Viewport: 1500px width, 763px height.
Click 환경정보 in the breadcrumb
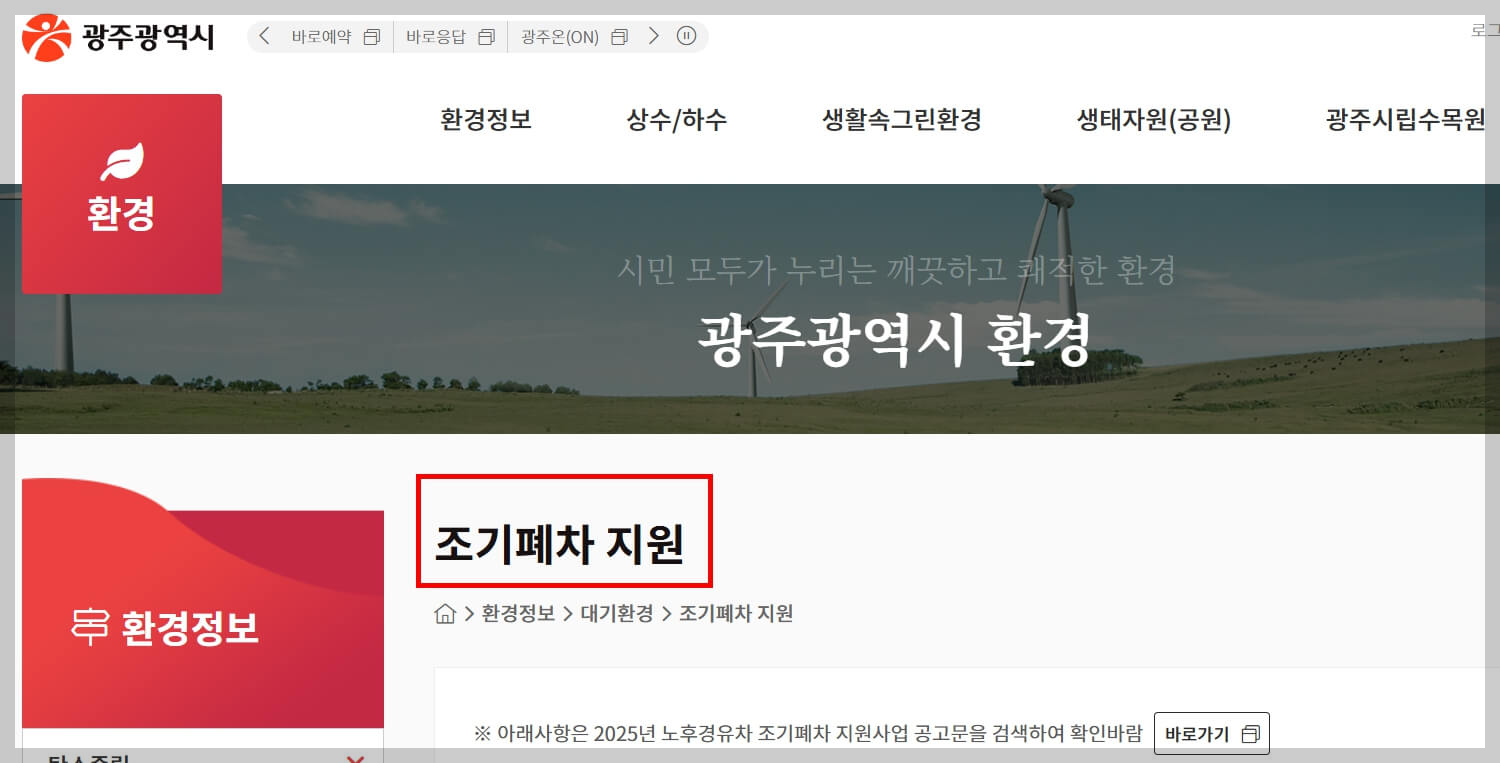point(518,614)
